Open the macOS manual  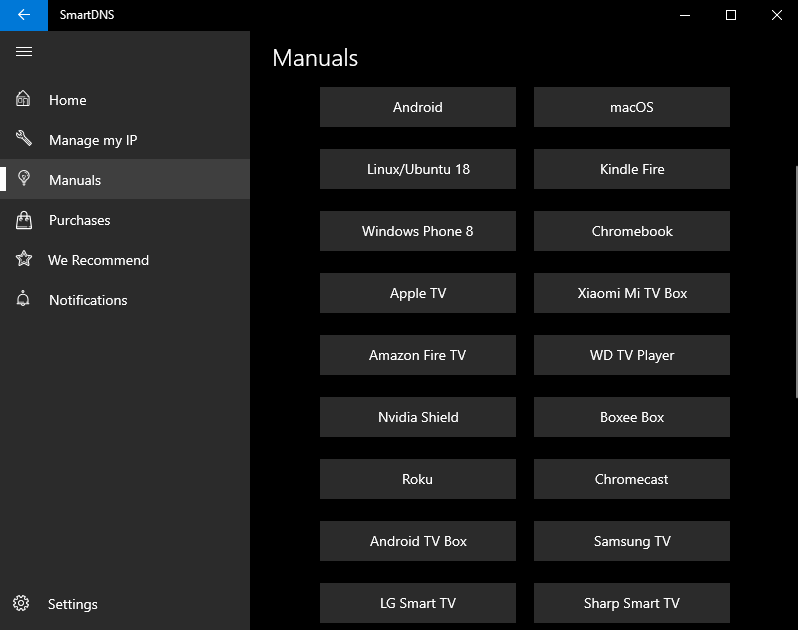point(632,107)
